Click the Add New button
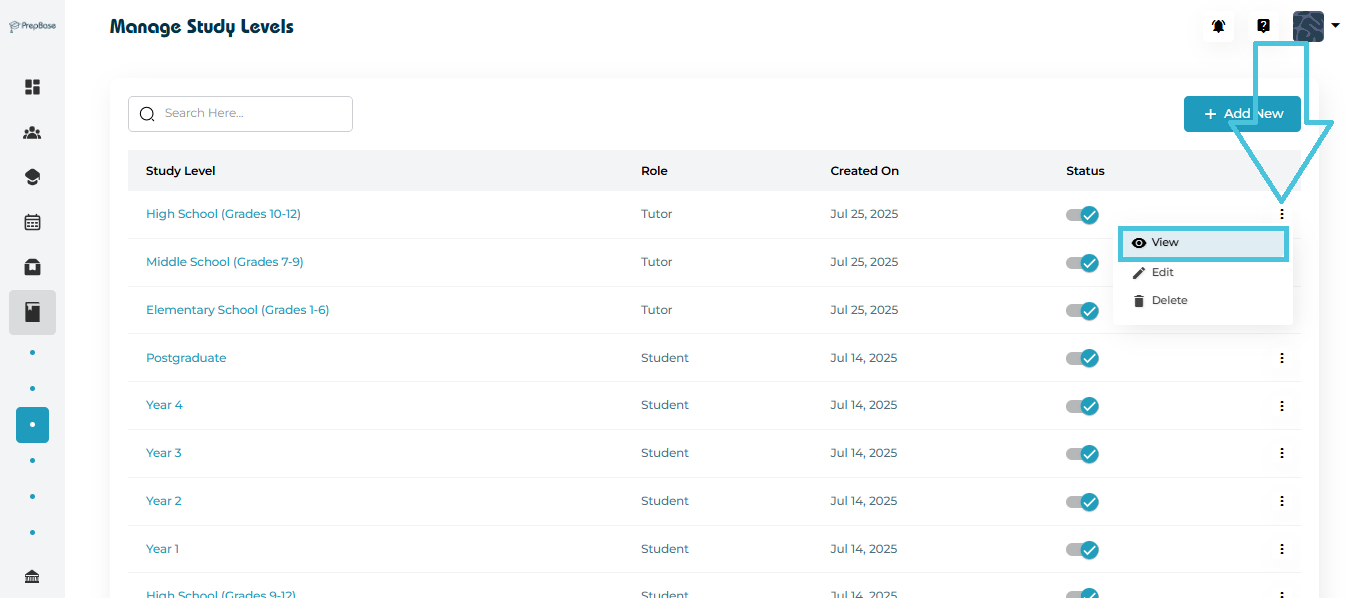1362x598 pixels. click(1242, 114)
